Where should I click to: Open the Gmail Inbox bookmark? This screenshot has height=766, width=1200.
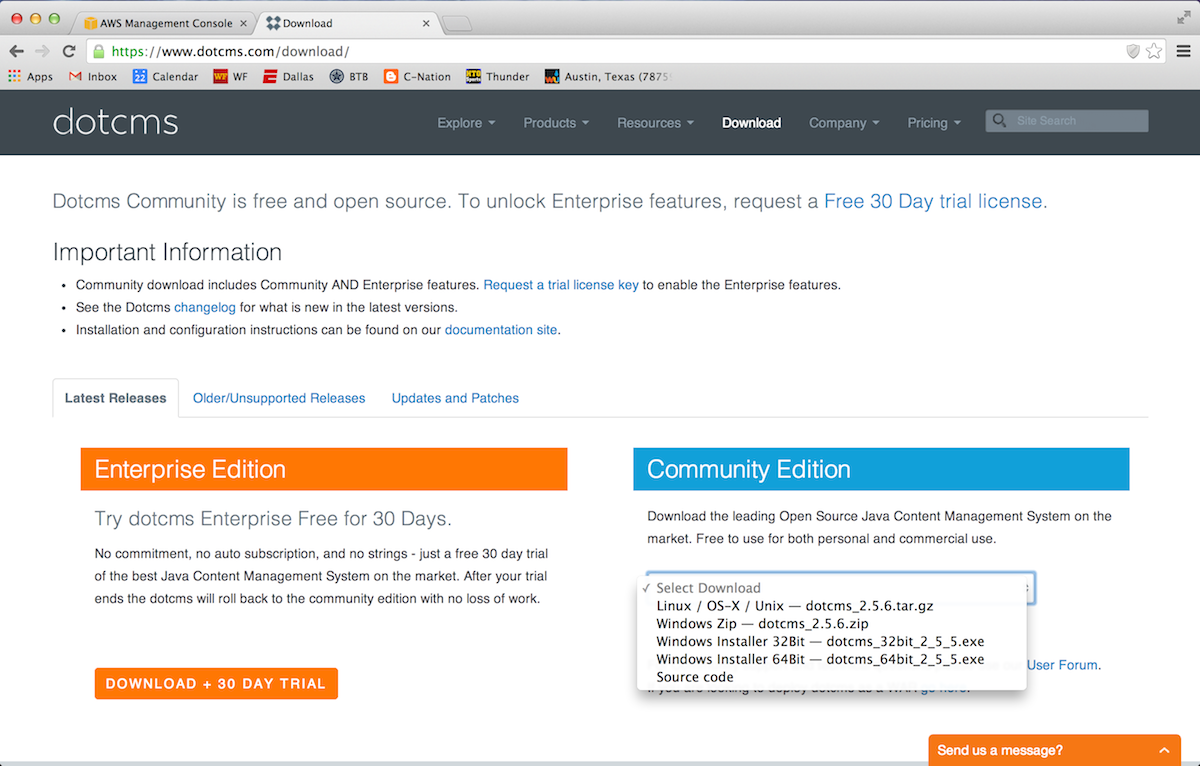[92, 76]
